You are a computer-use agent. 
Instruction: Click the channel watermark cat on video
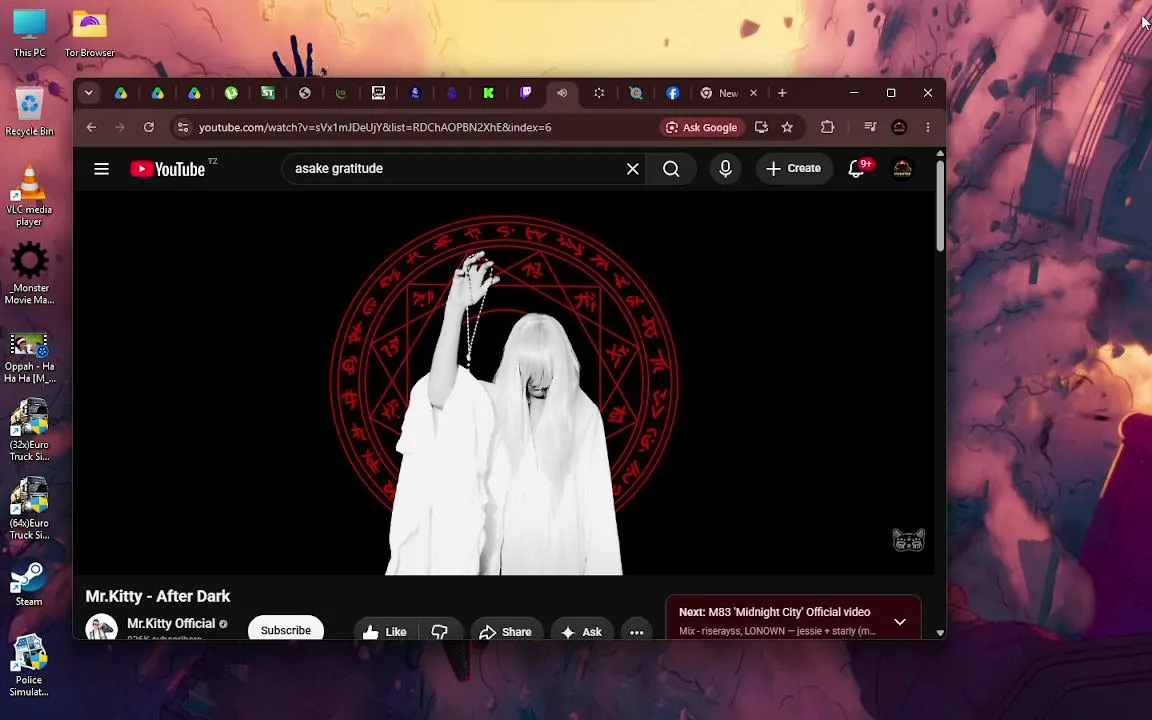pos(908,540)
